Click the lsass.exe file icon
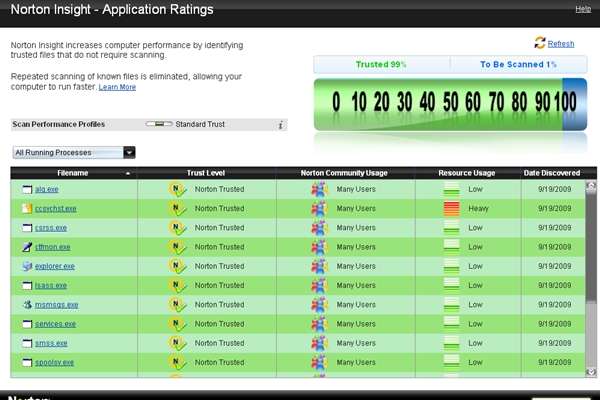Viewport: 600px width, 400px height. (x=27, y=286)
